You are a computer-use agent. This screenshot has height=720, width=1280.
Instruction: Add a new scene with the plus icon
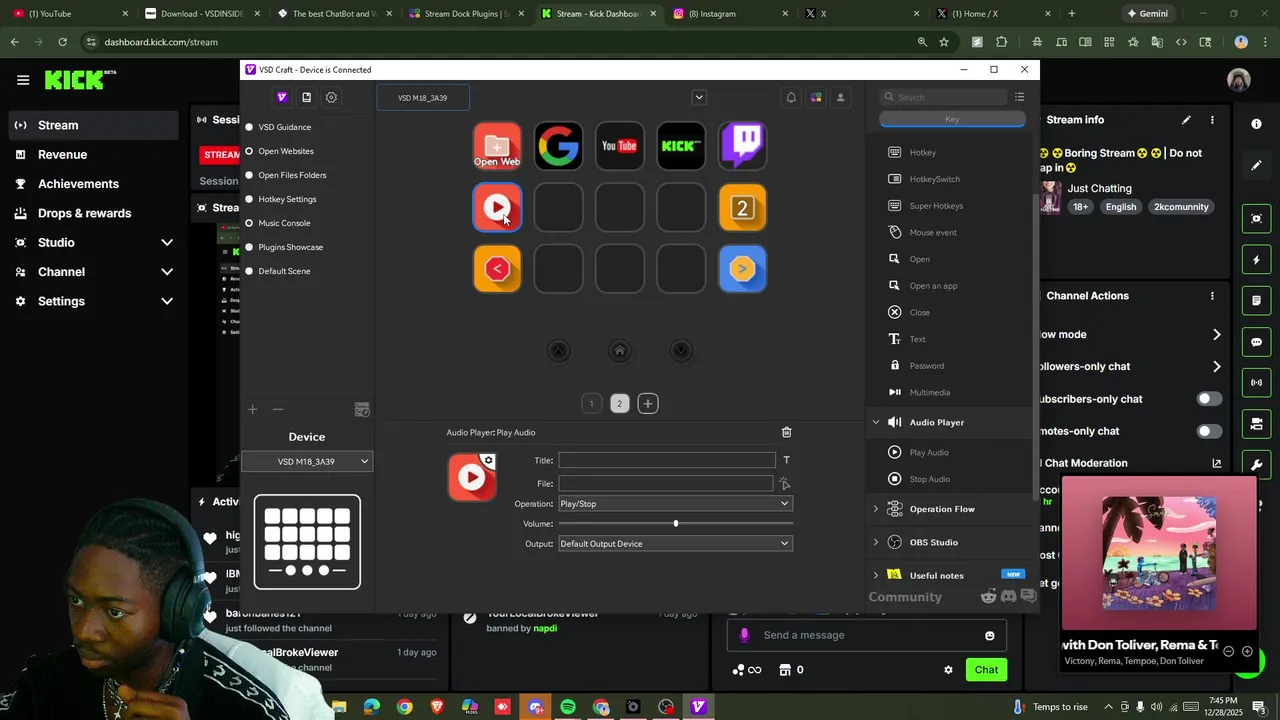[x=253, y=409]
